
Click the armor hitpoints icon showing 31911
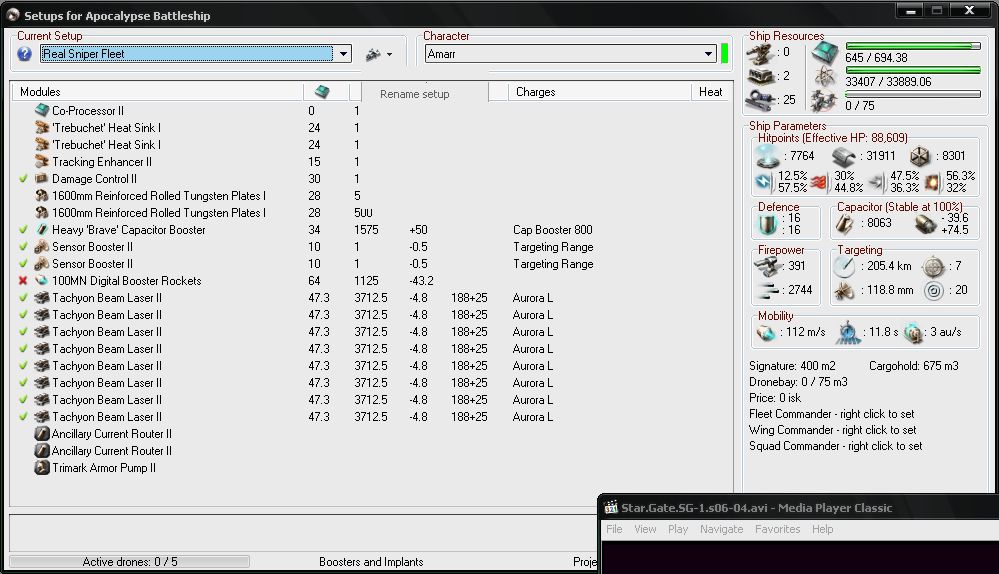844,156
